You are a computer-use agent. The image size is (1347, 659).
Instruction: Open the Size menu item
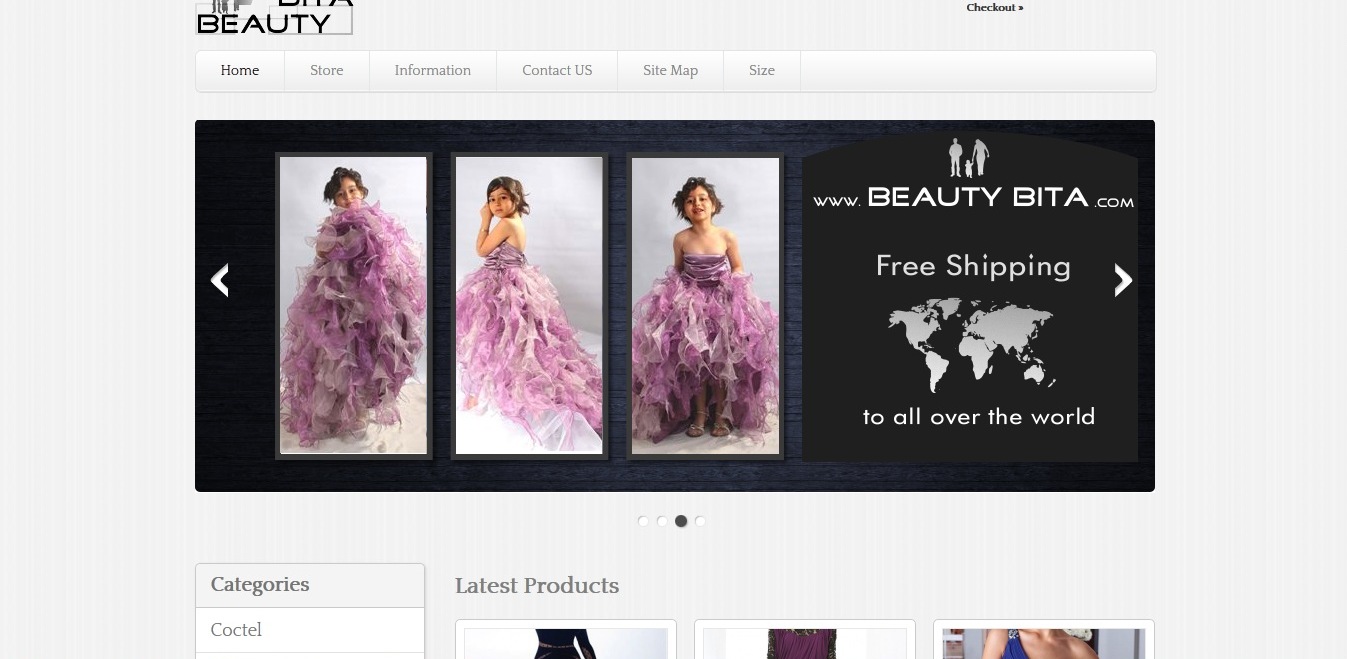click(x=762, y=71)
